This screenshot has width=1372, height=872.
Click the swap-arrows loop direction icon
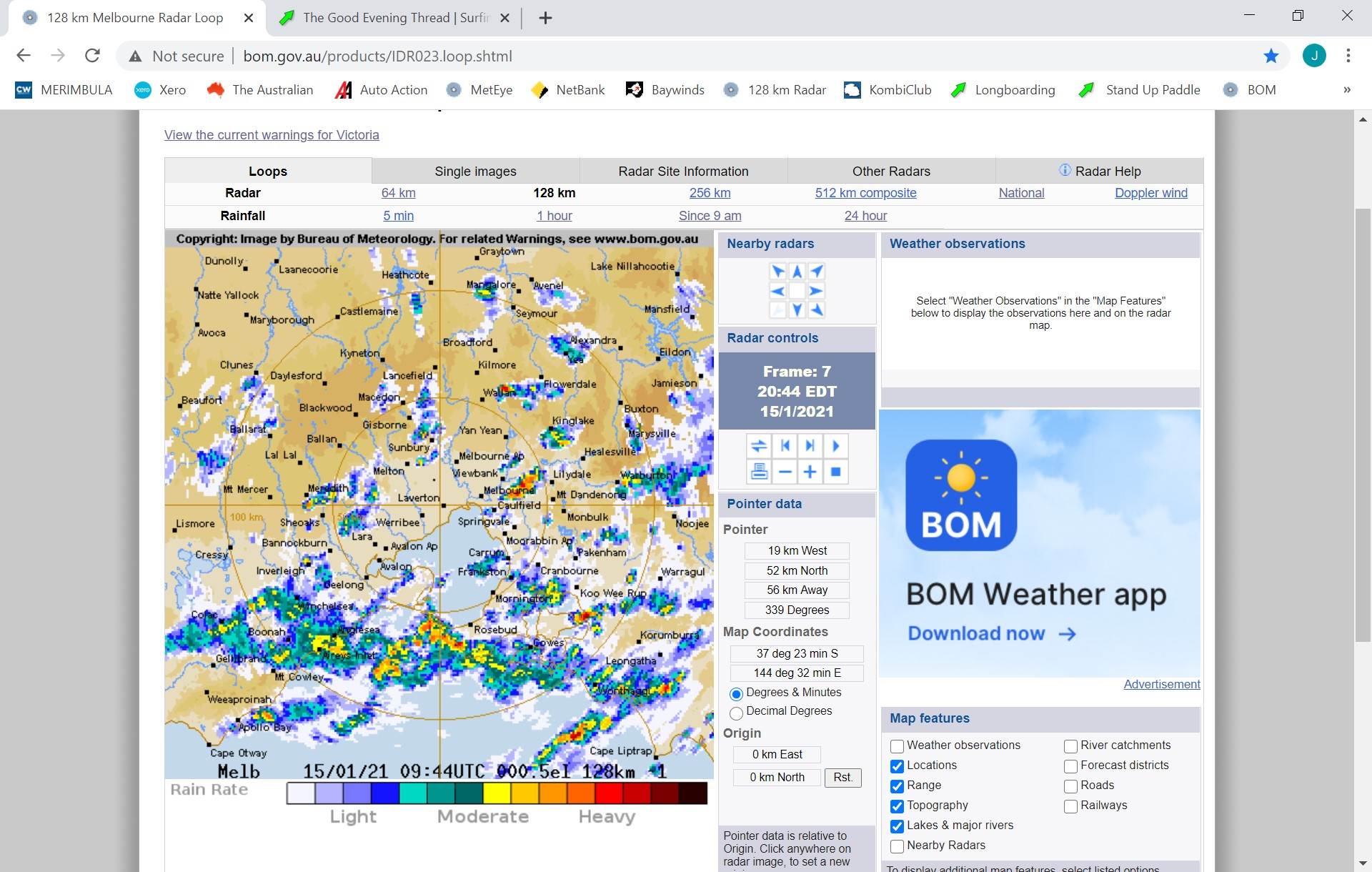759,446
